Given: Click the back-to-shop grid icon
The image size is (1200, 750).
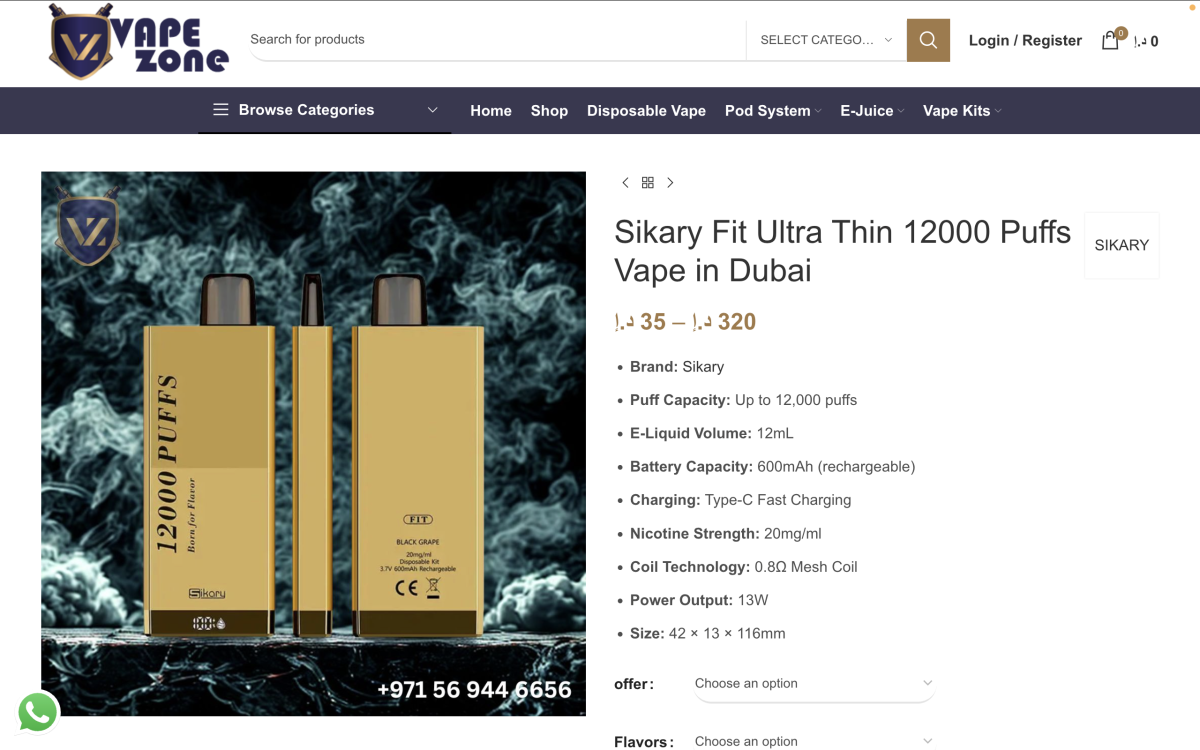Looking at the screenshot, I should (x=648, y=183).
